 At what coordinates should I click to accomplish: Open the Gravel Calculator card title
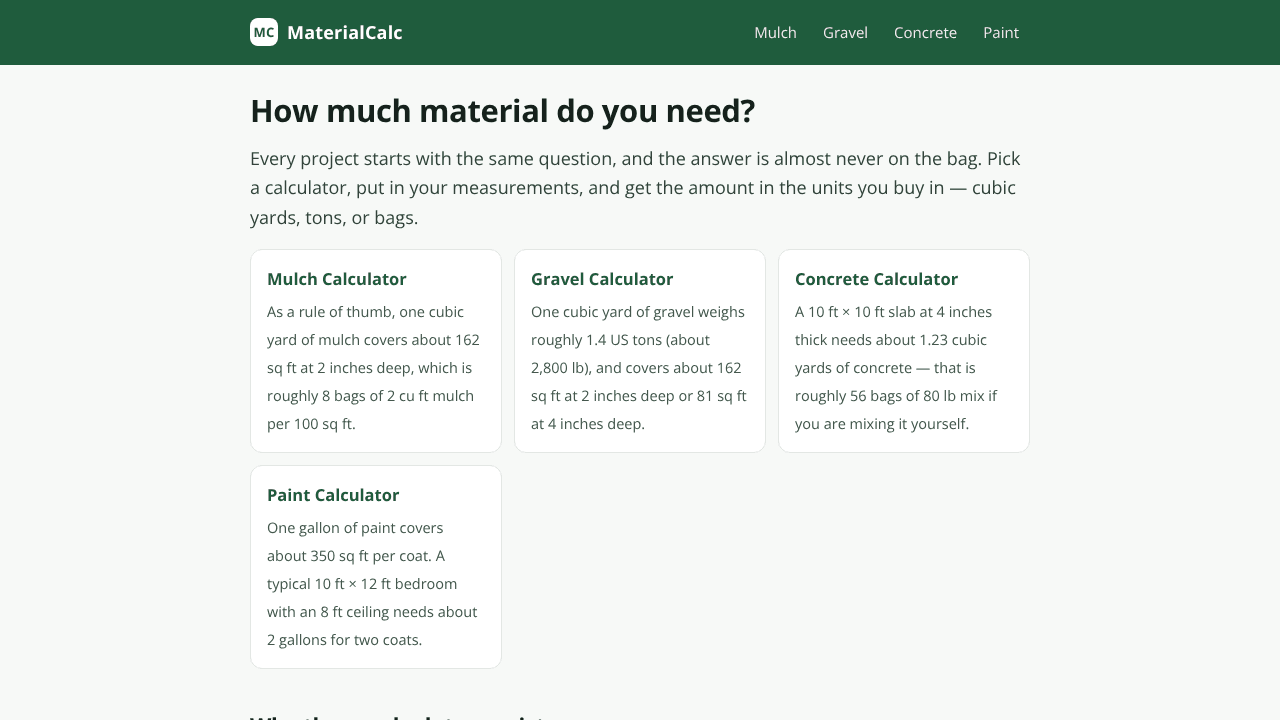[x=602, y=279]
